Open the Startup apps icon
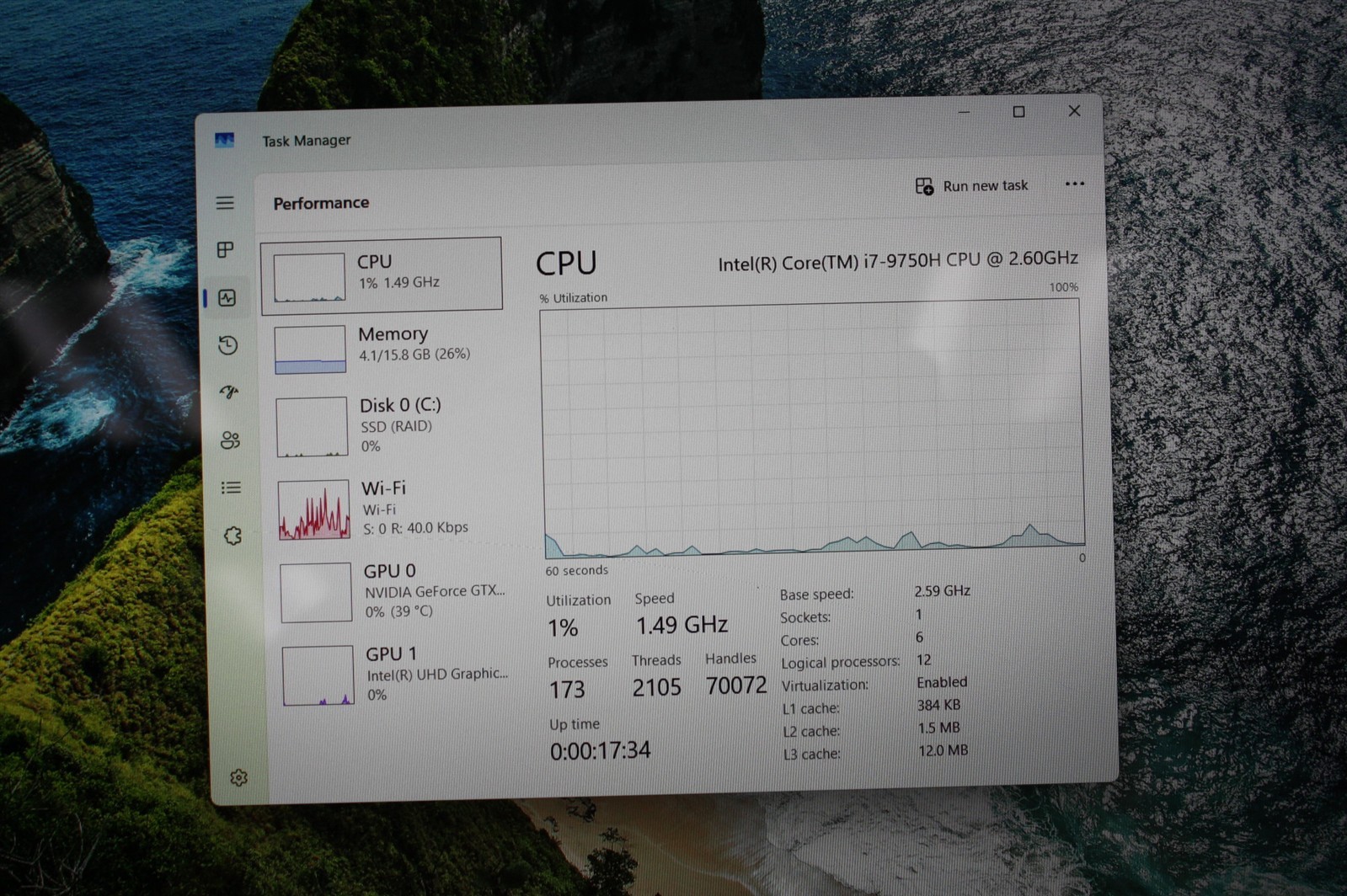 coord(229,392)
